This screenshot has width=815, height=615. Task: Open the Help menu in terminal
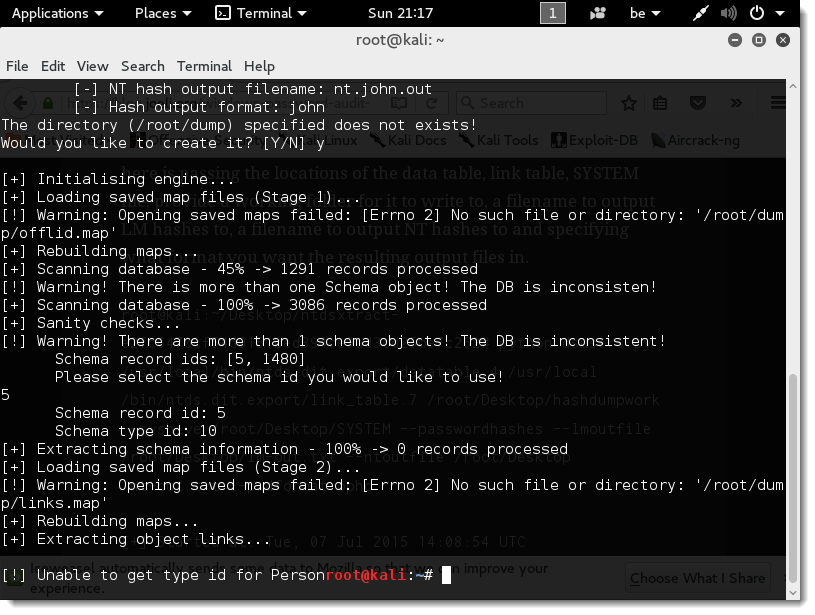coord(259,66)
